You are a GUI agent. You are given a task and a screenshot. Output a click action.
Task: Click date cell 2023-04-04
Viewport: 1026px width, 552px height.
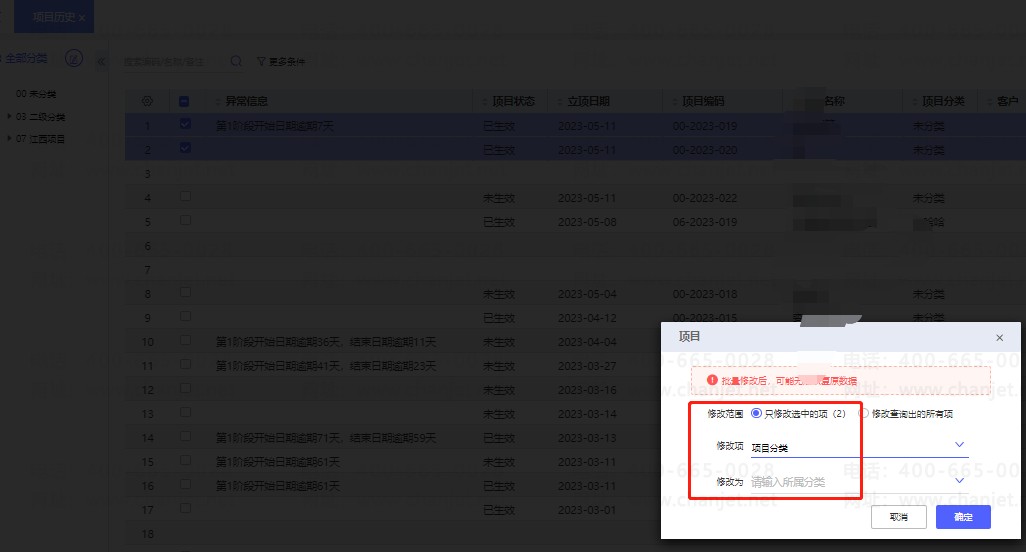[x=587, y=342]
